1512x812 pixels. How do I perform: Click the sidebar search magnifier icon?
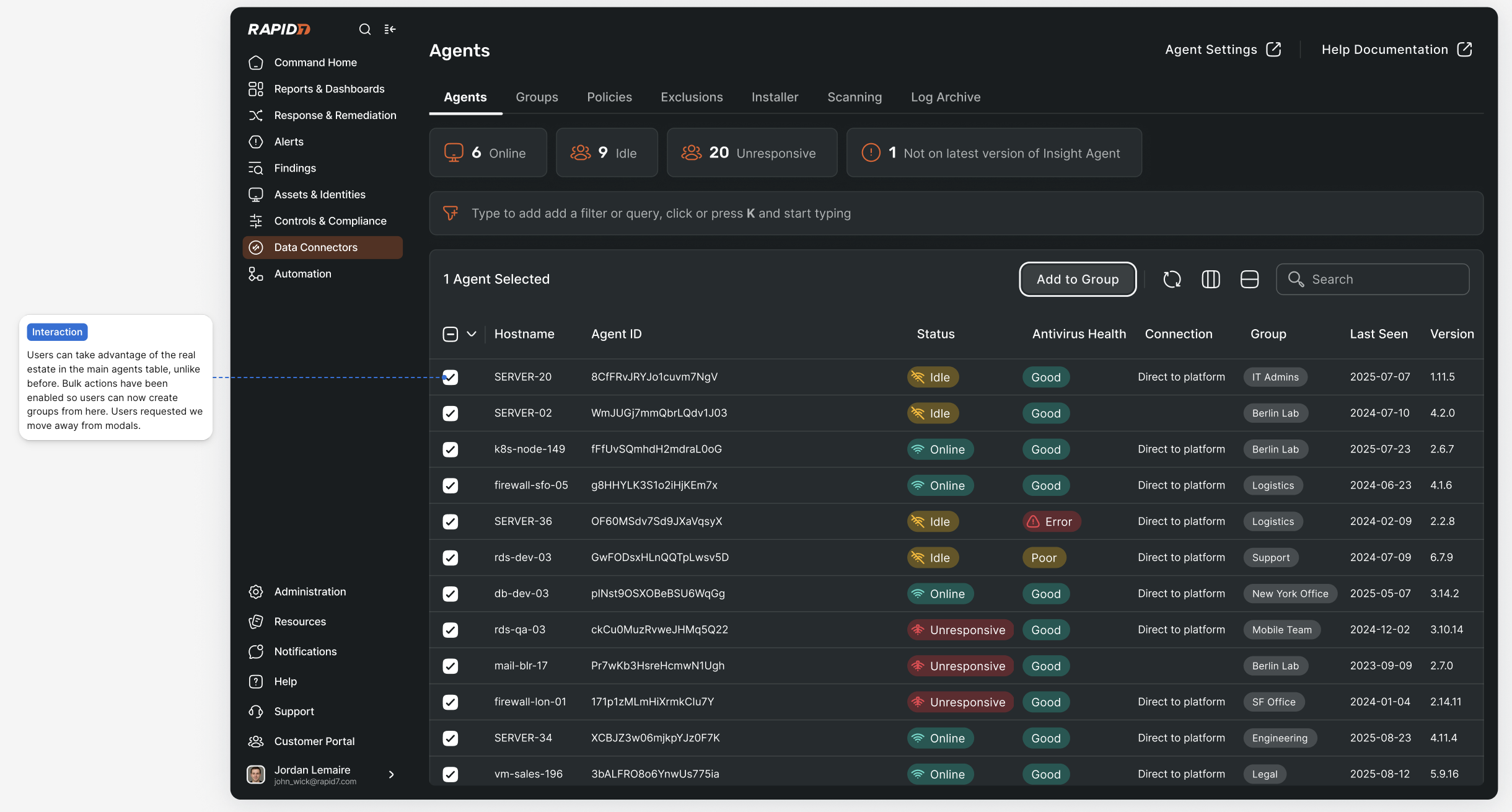point(365,29)
